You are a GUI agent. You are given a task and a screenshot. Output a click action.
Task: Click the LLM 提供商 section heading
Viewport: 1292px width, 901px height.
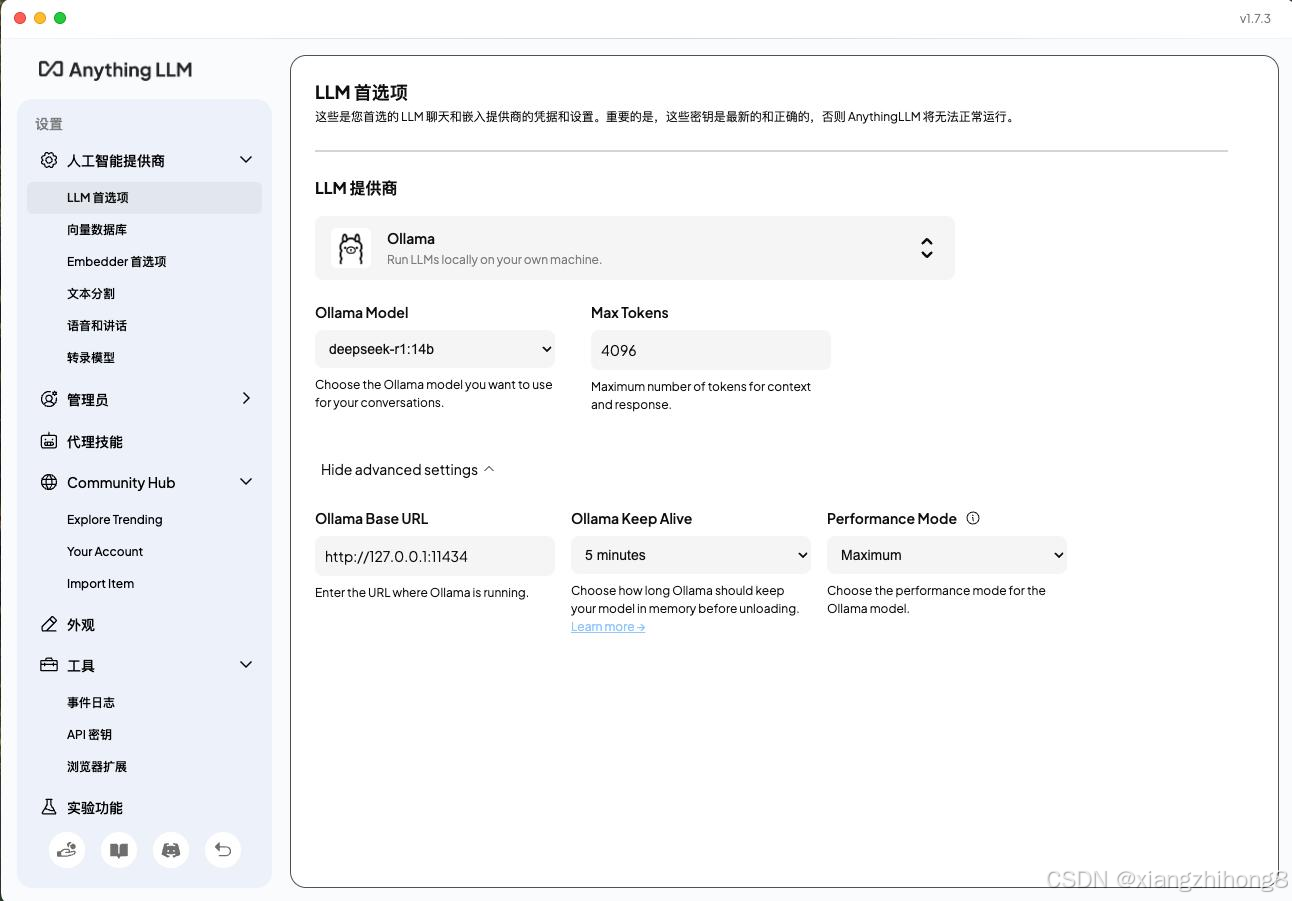coord(356,188)
